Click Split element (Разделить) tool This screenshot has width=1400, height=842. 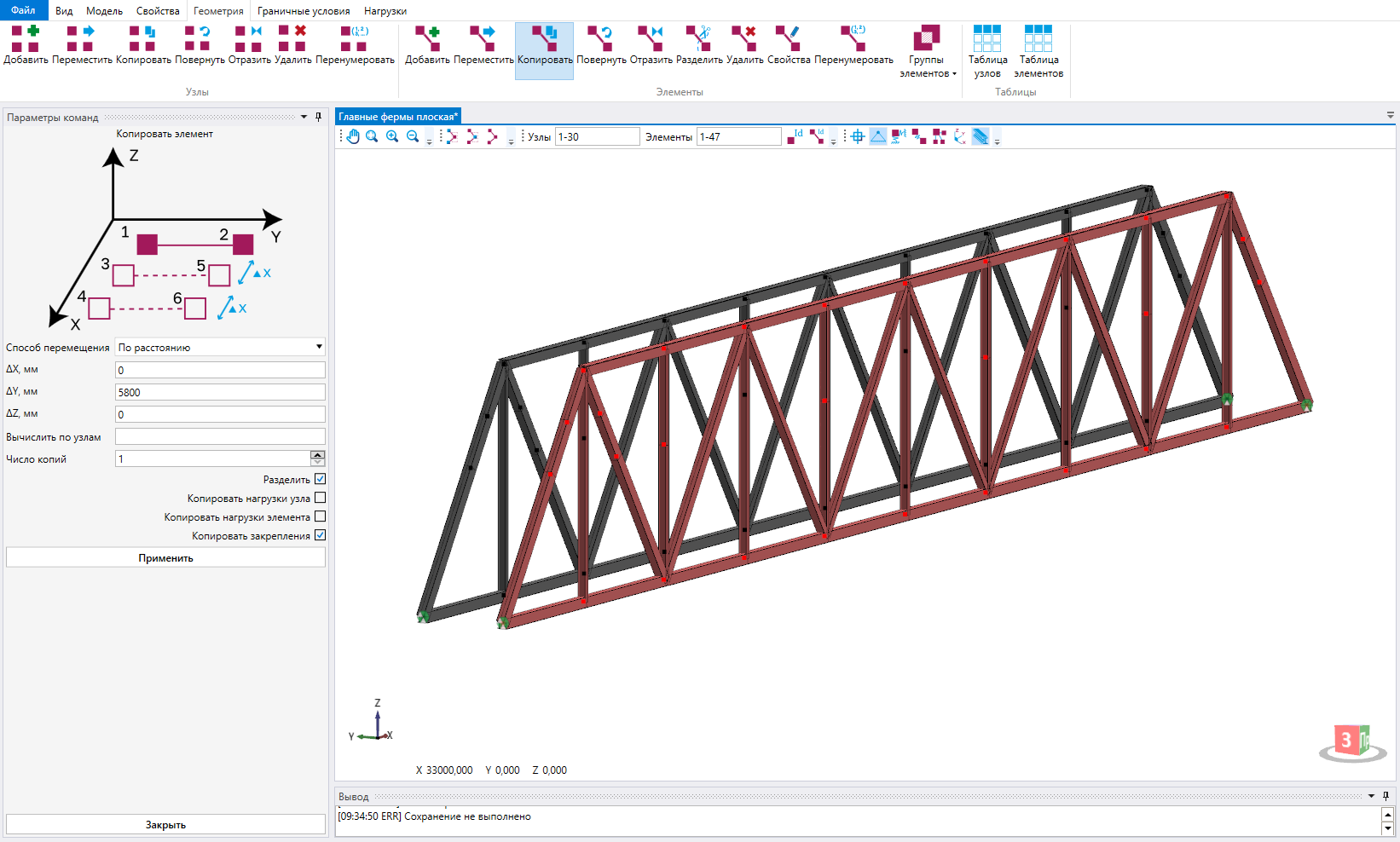699,45
